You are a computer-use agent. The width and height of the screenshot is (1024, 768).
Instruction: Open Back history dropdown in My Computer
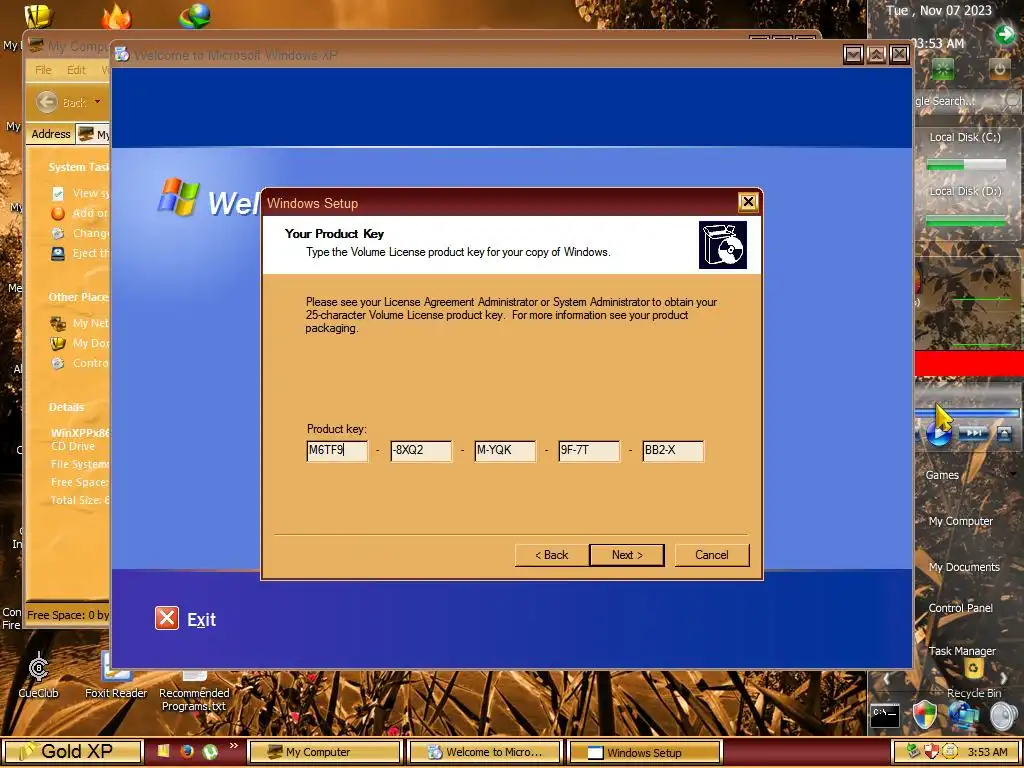97,102
